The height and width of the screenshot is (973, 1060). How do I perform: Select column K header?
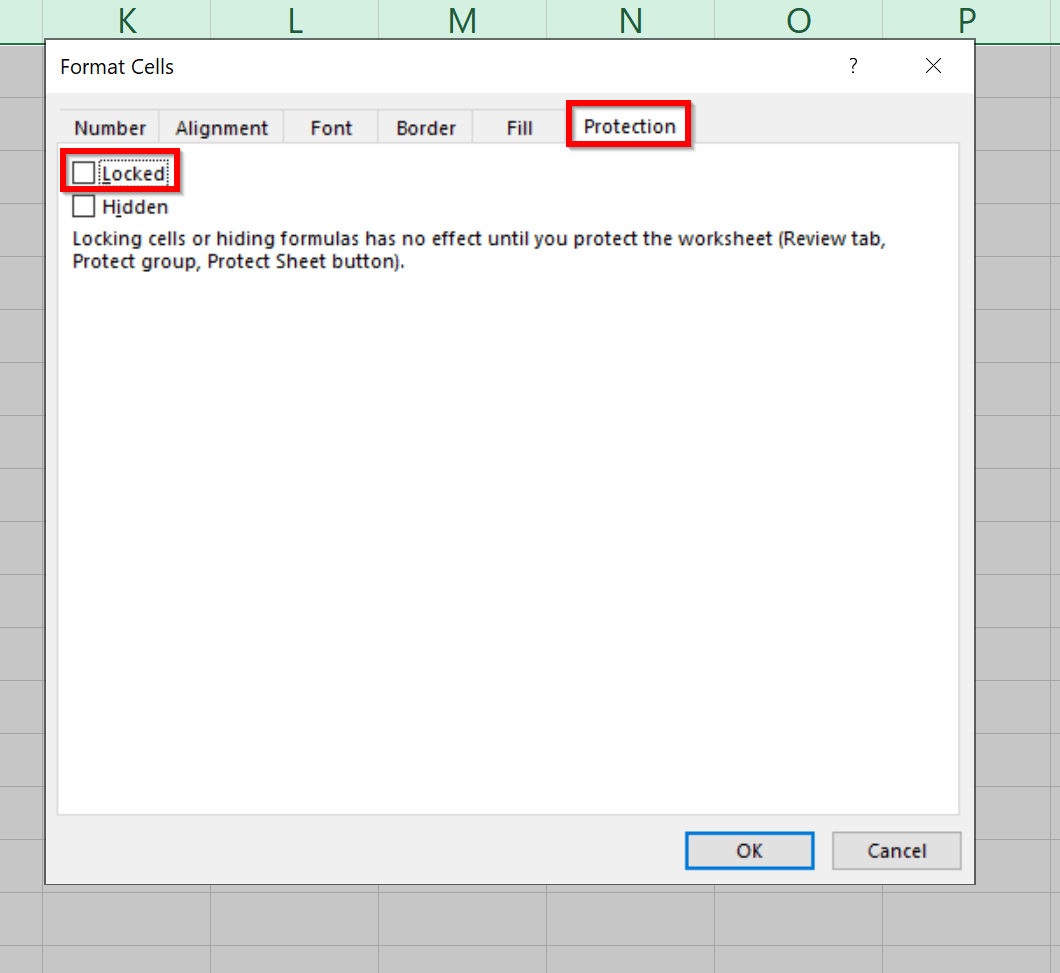(x=126, y=20)
